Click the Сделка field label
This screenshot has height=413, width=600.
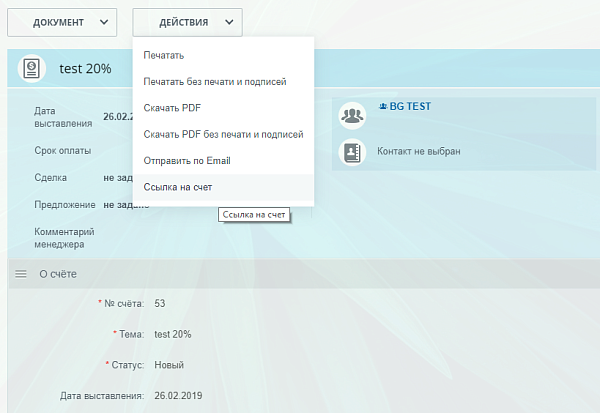[51, 178]
